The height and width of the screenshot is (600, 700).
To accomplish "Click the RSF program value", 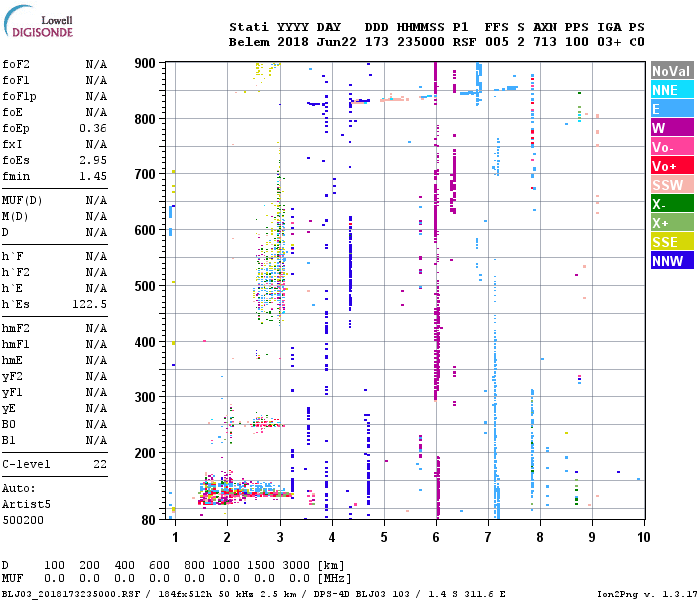I will coord(464,42).
